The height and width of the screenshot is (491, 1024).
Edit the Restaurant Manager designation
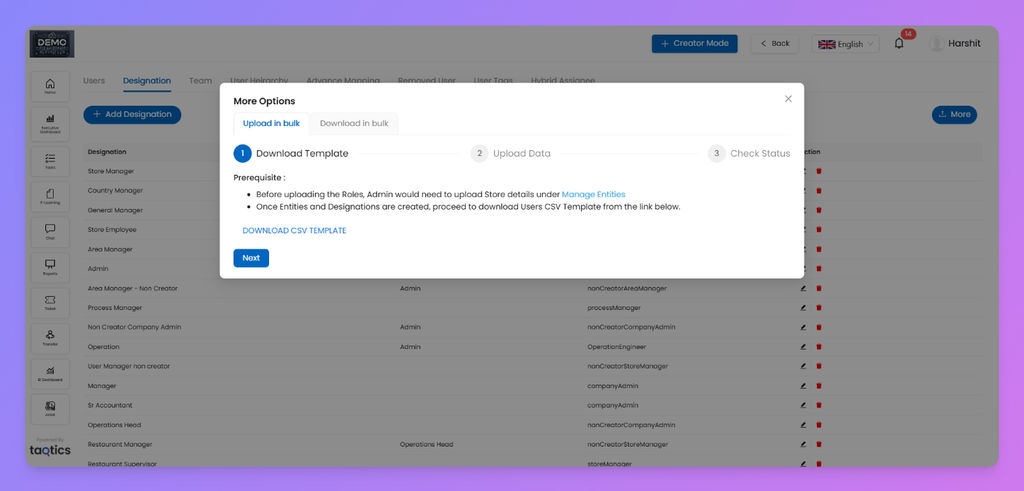point(803,445)
